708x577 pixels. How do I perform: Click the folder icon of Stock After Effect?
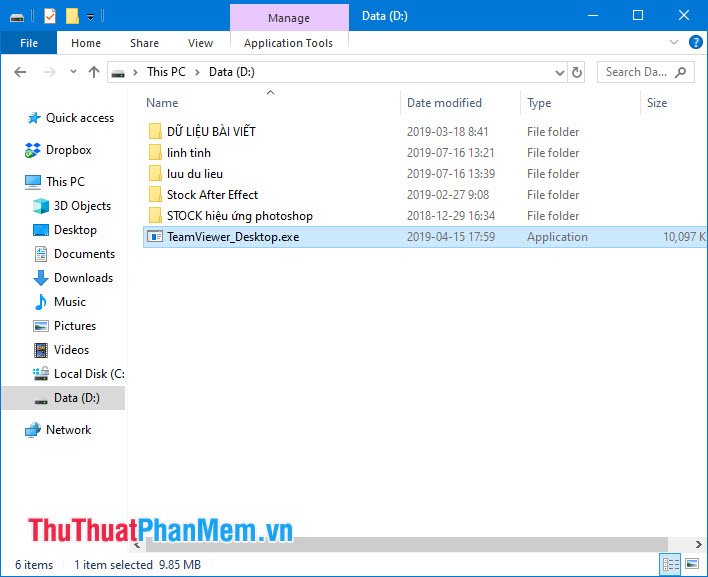[x=155, y=195]
